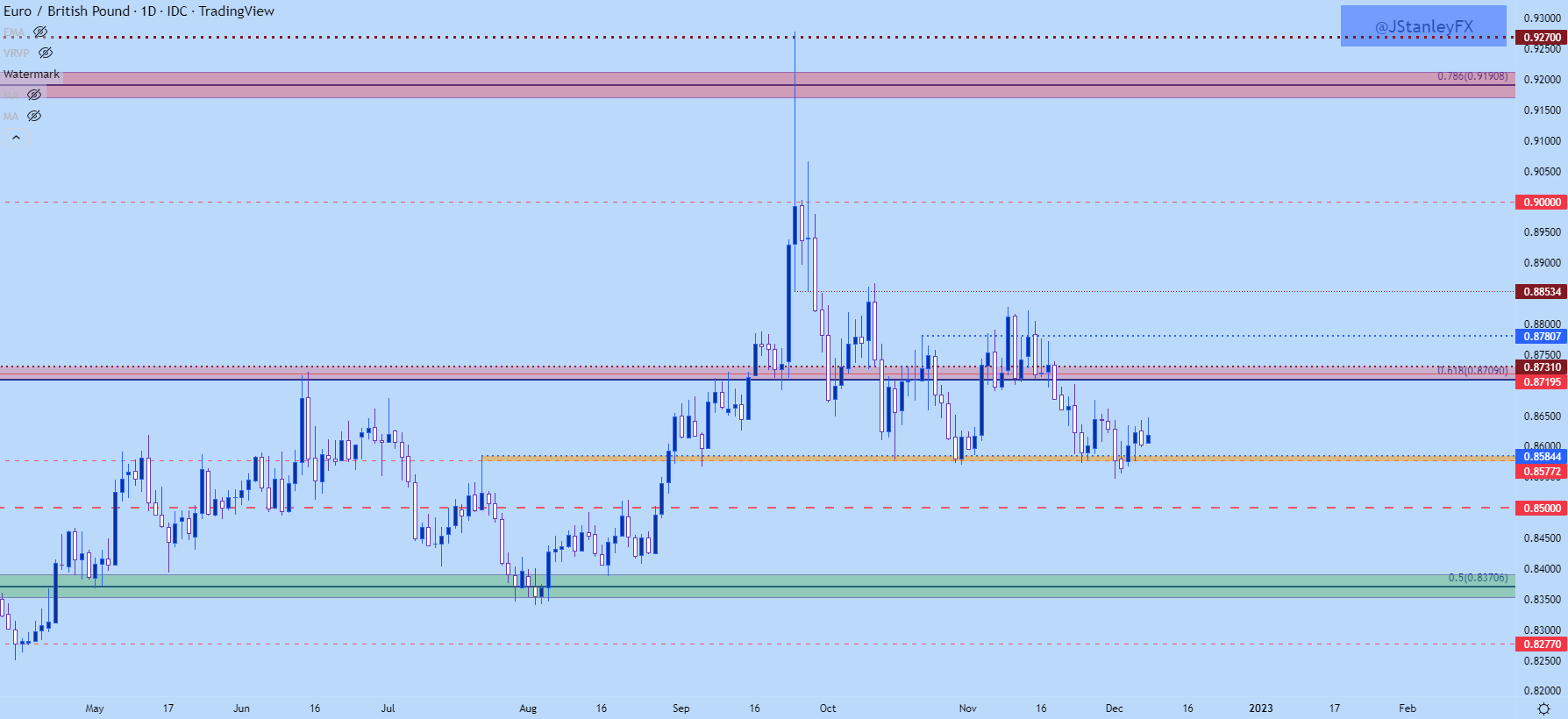This screenshot has height=719, width=1568.
Task: Click the 0.92700 price label
Action: coord(1542,38)
